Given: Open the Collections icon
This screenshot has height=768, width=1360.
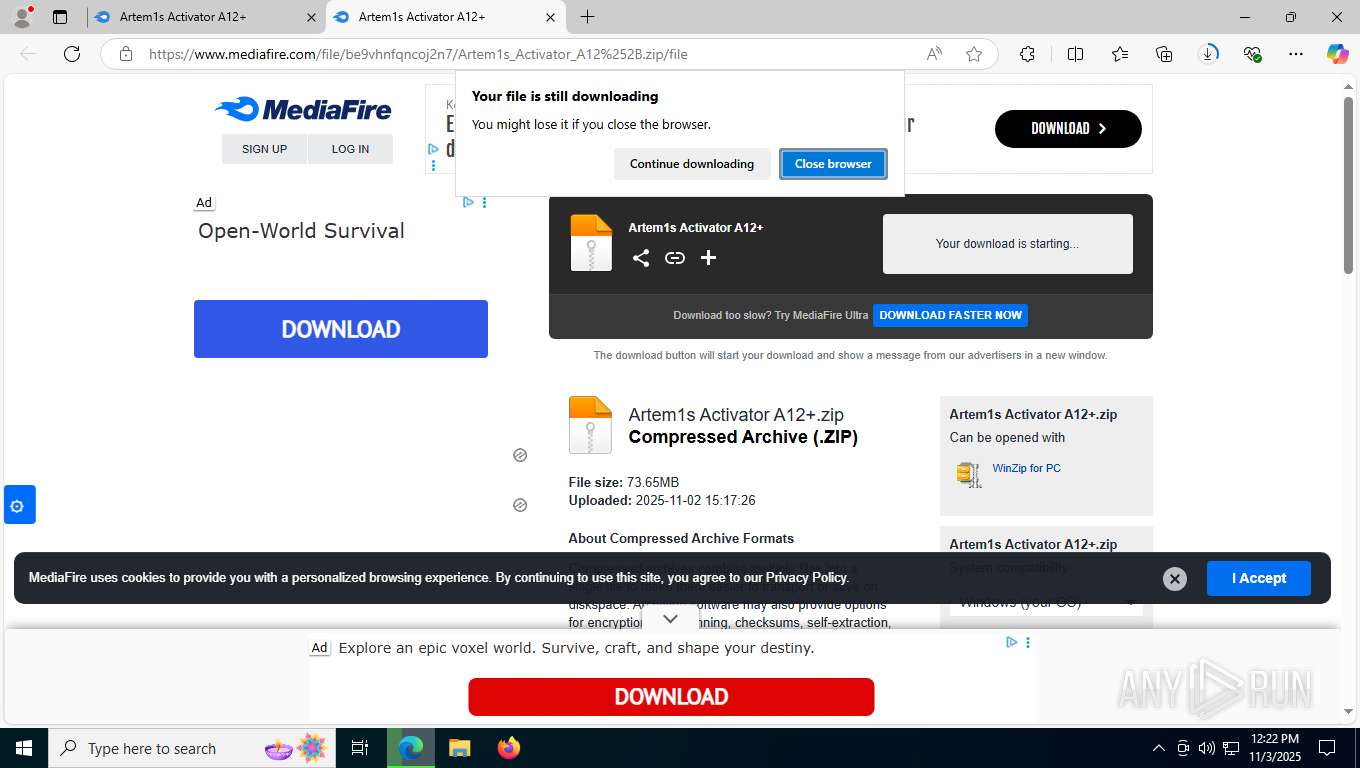Looking at the screenshot, I should coord(1164,54).
